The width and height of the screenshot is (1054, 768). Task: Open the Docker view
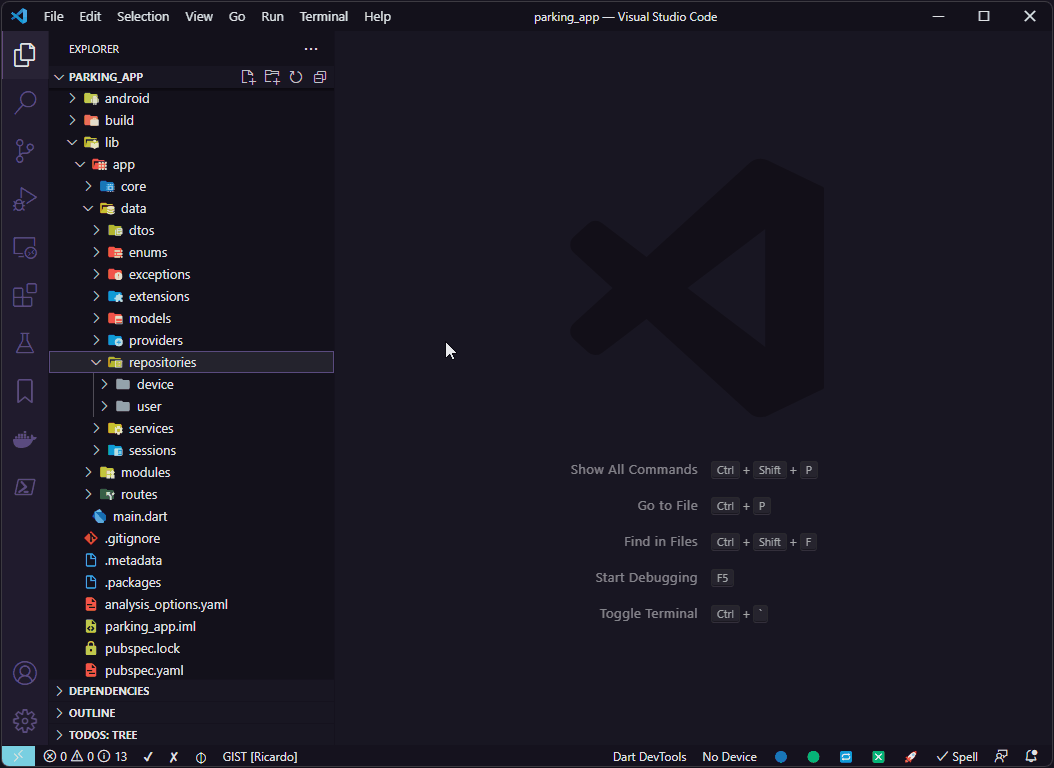[x=25, y=439]
